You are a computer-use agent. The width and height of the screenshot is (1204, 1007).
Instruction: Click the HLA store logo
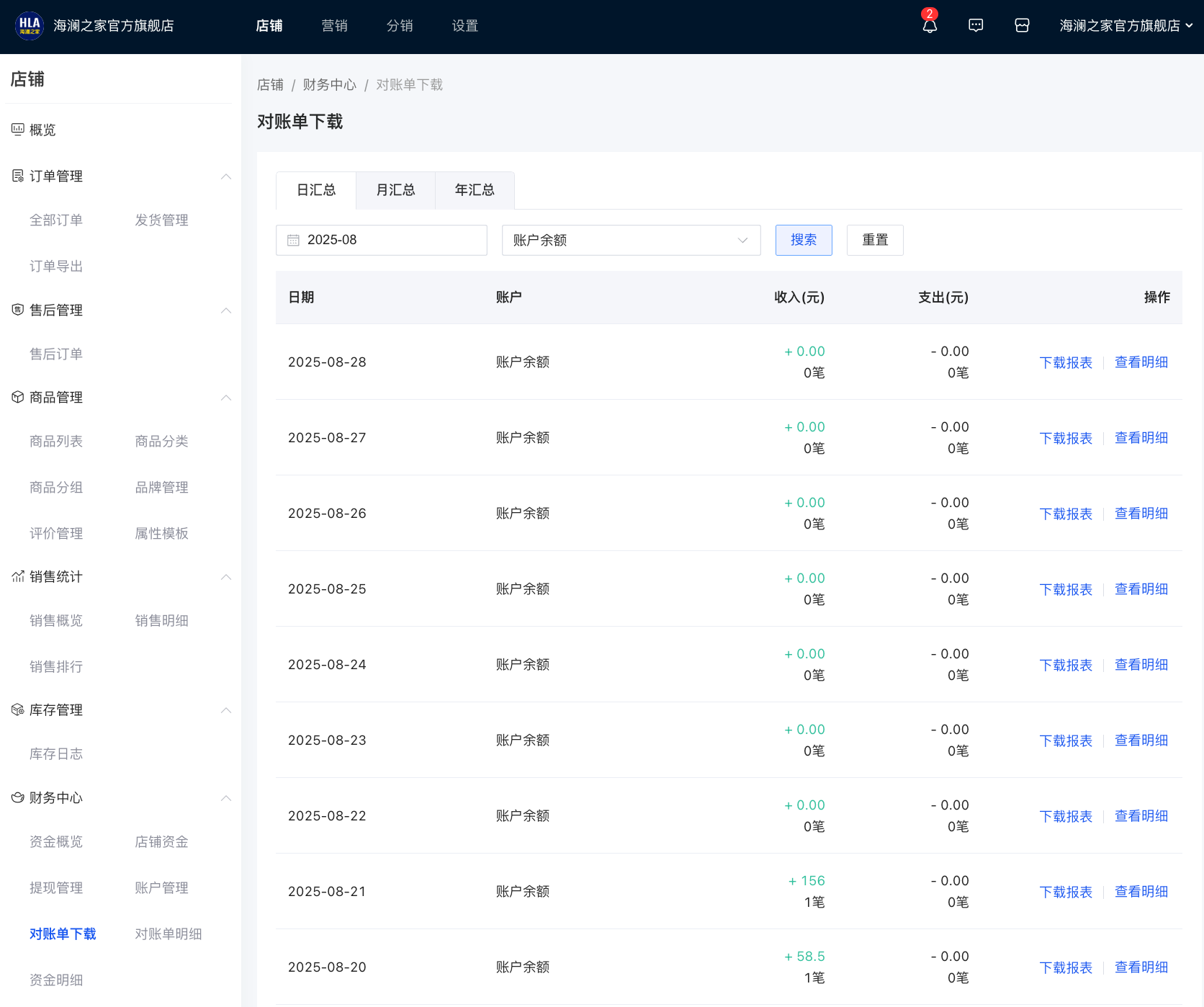tap(30, 26)
